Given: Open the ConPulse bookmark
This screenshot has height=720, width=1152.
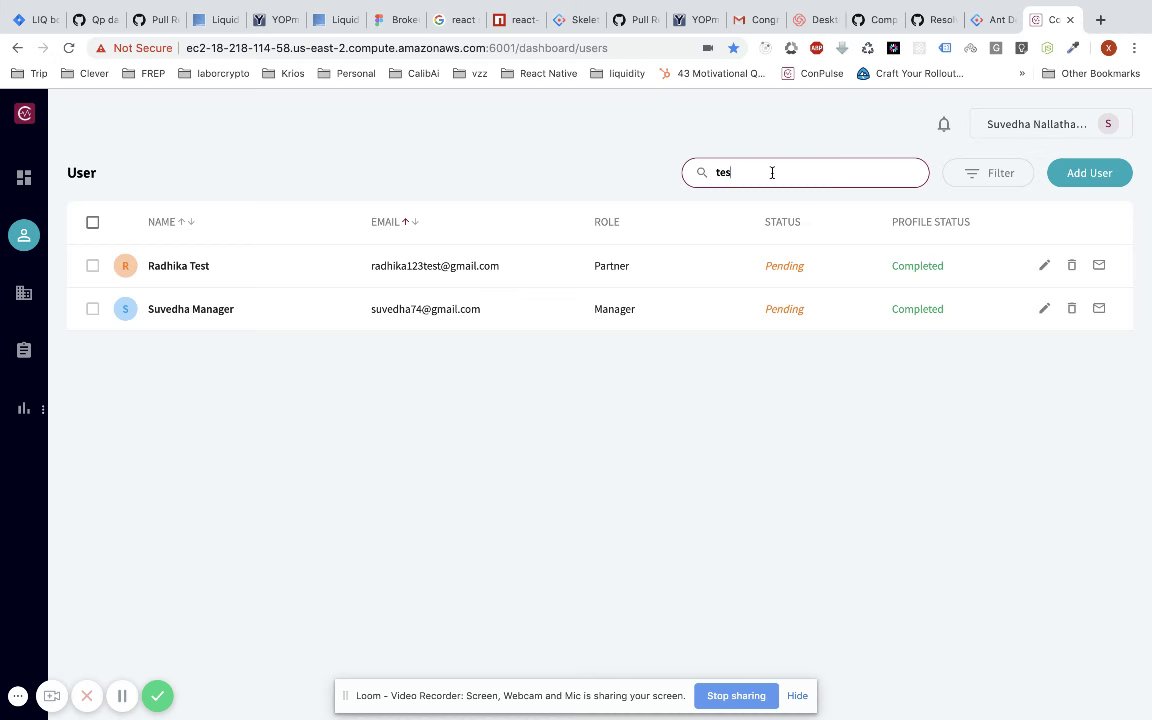Looking at the screenshot, I should (x=813, y=73).
